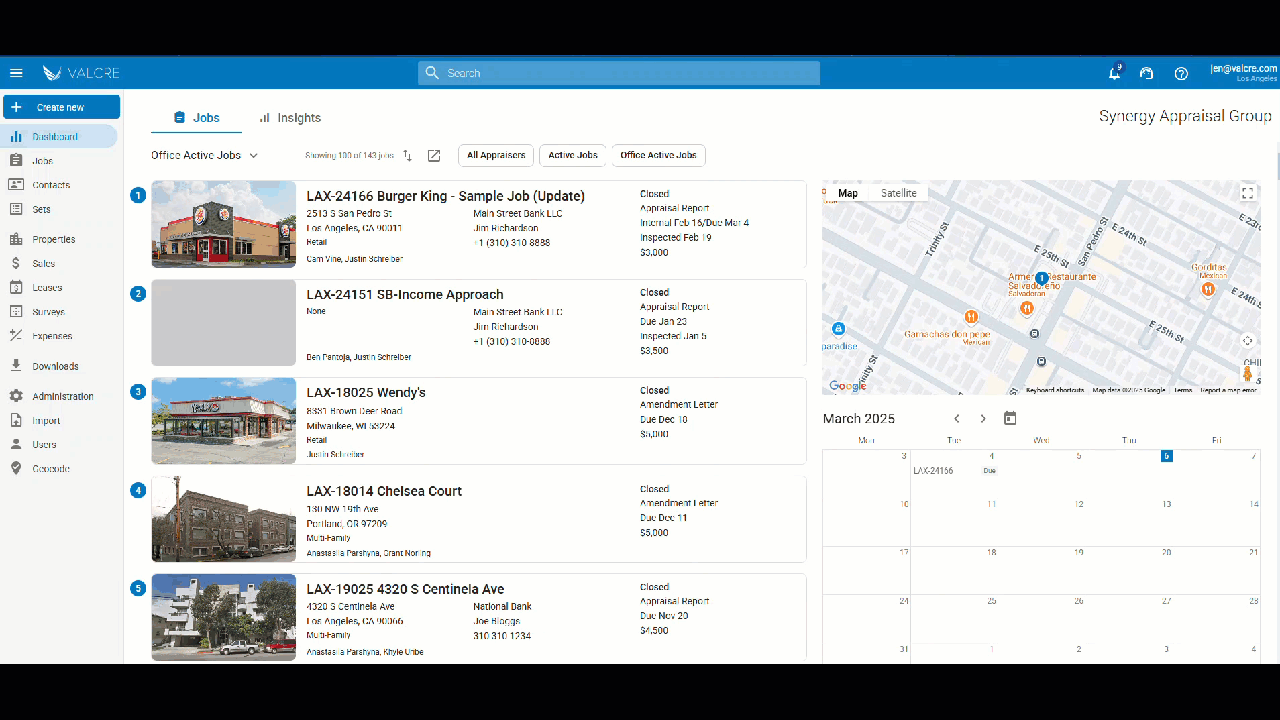Switch map to Map view
The image size is (1280, 720).
point(848,193)
